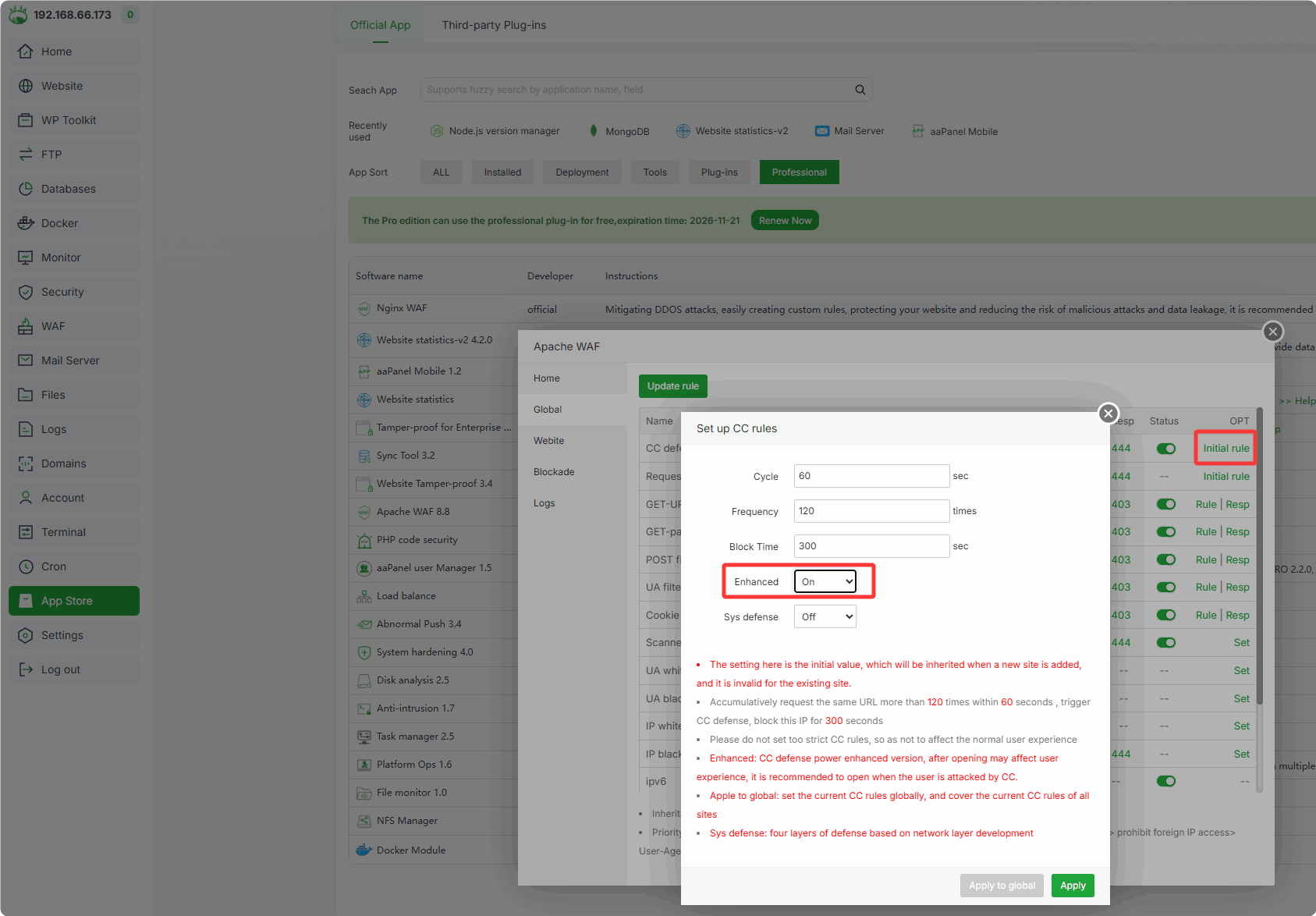
Task: Click Set link in Scanner row
Action: [1242, 643]
